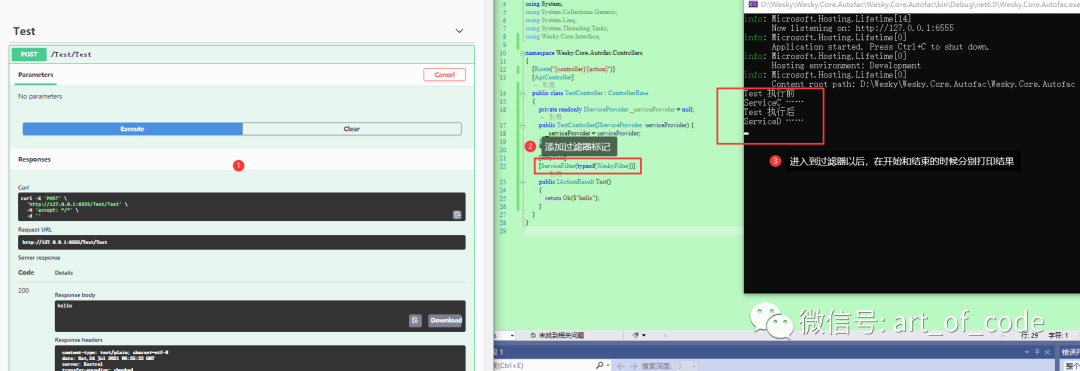Navigate backward in the search panel
The height and width of the screenshot is (371, 1080).
621,366
